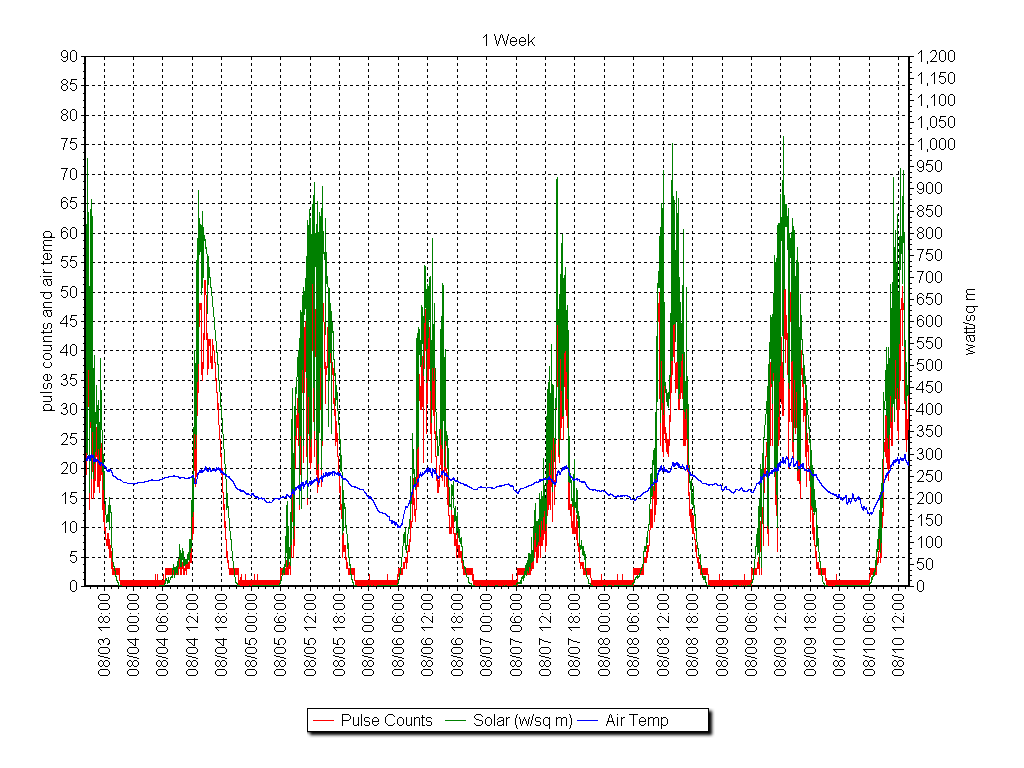Click the "08/04 06:00" time axis label
This screenshot has width=1024, height=768.
pos(163,635)
